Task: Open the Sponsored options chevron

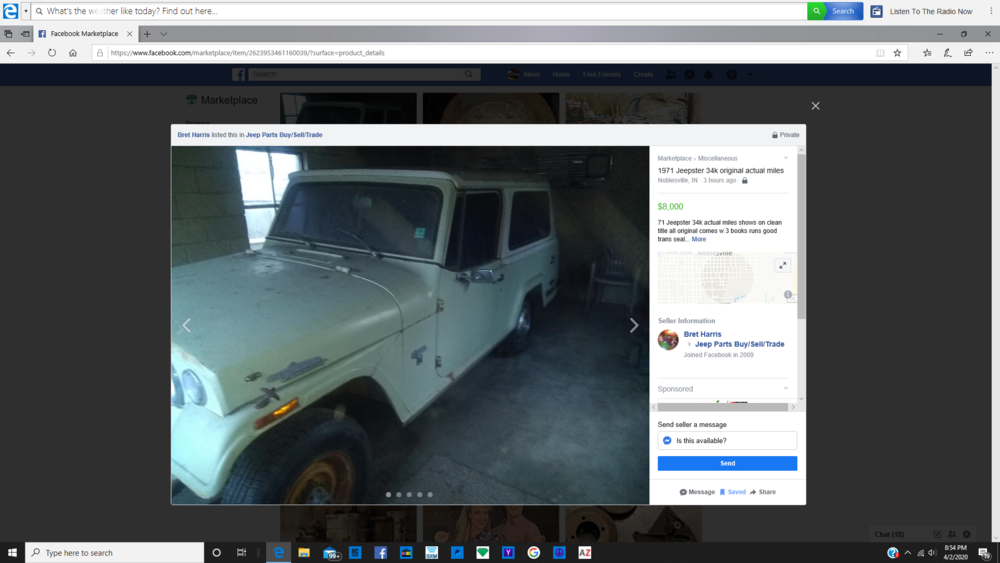Action: point(786,388)
